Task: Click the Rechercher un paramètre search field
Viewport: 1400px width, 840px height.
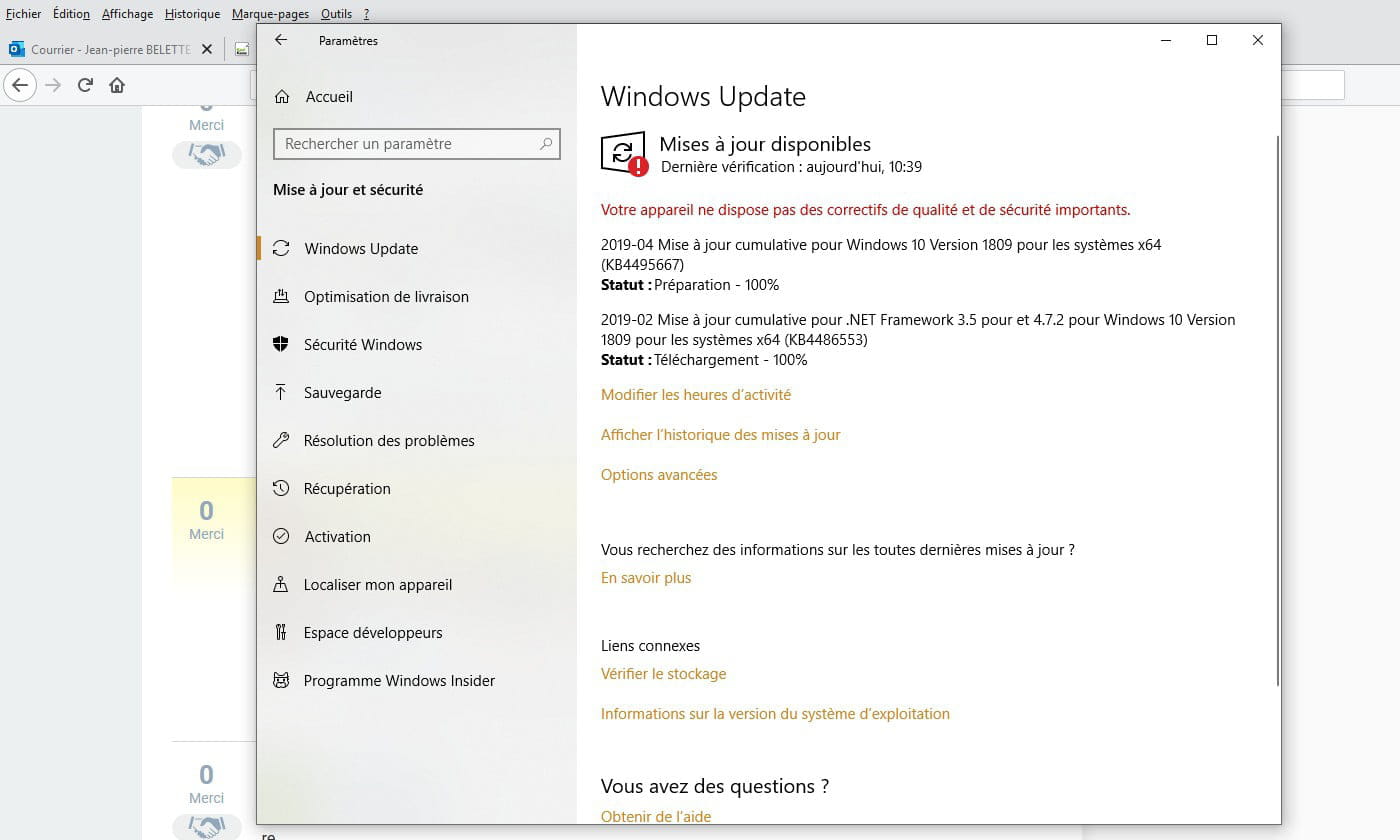Action: (417, 144)
